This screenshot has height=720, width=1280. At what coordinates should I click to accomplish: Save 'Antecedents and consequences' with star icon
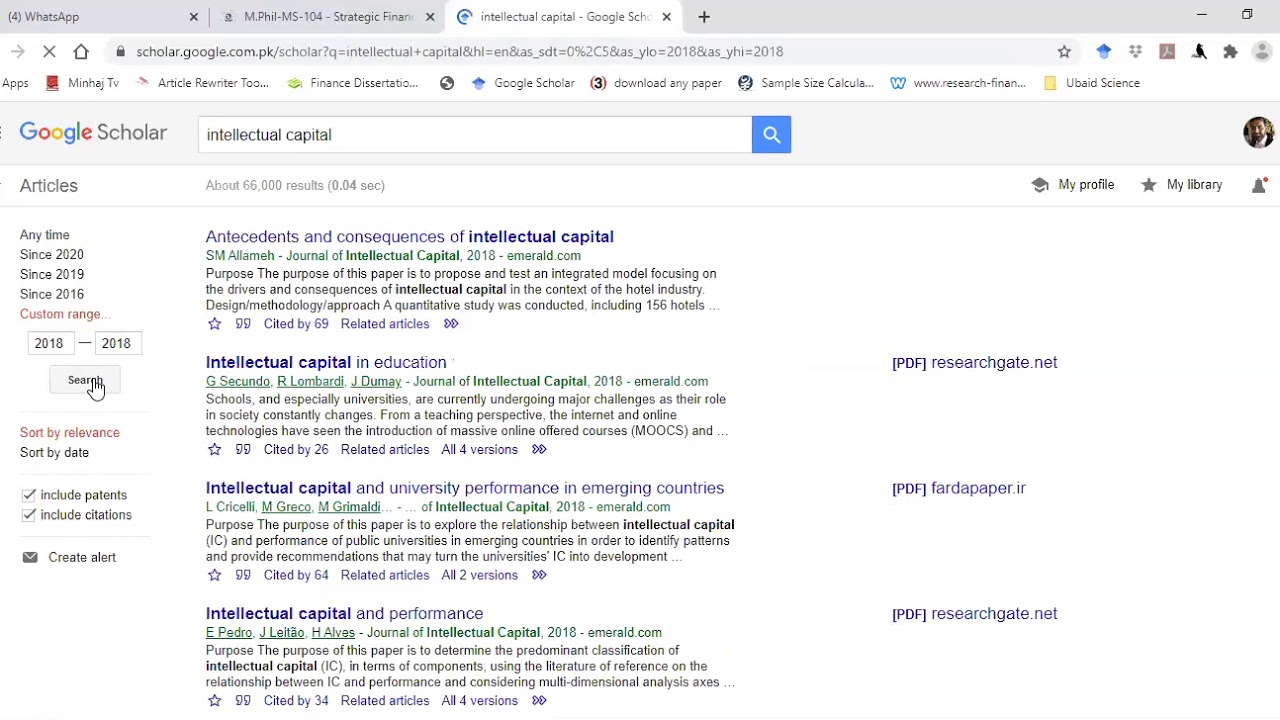click(x=214, y=324)
